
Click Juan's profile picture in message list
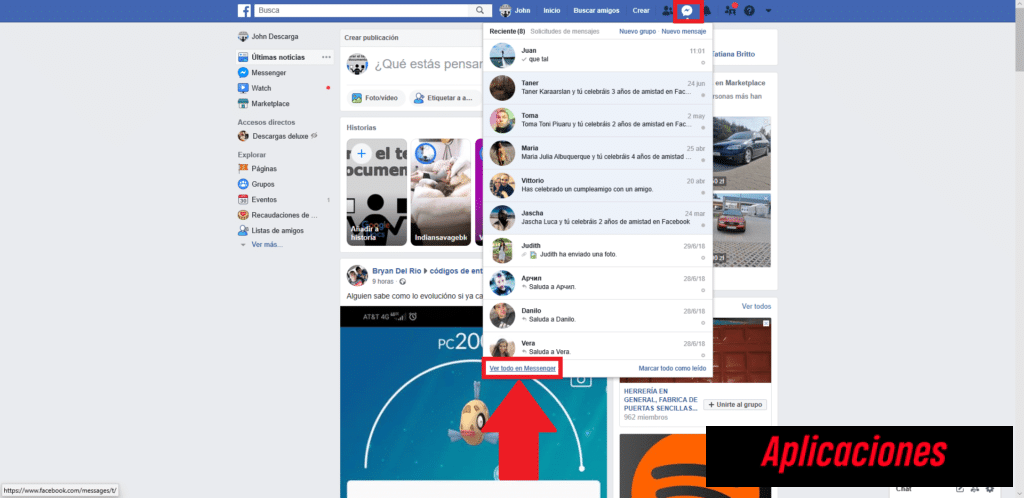click(x=502, y=55)
